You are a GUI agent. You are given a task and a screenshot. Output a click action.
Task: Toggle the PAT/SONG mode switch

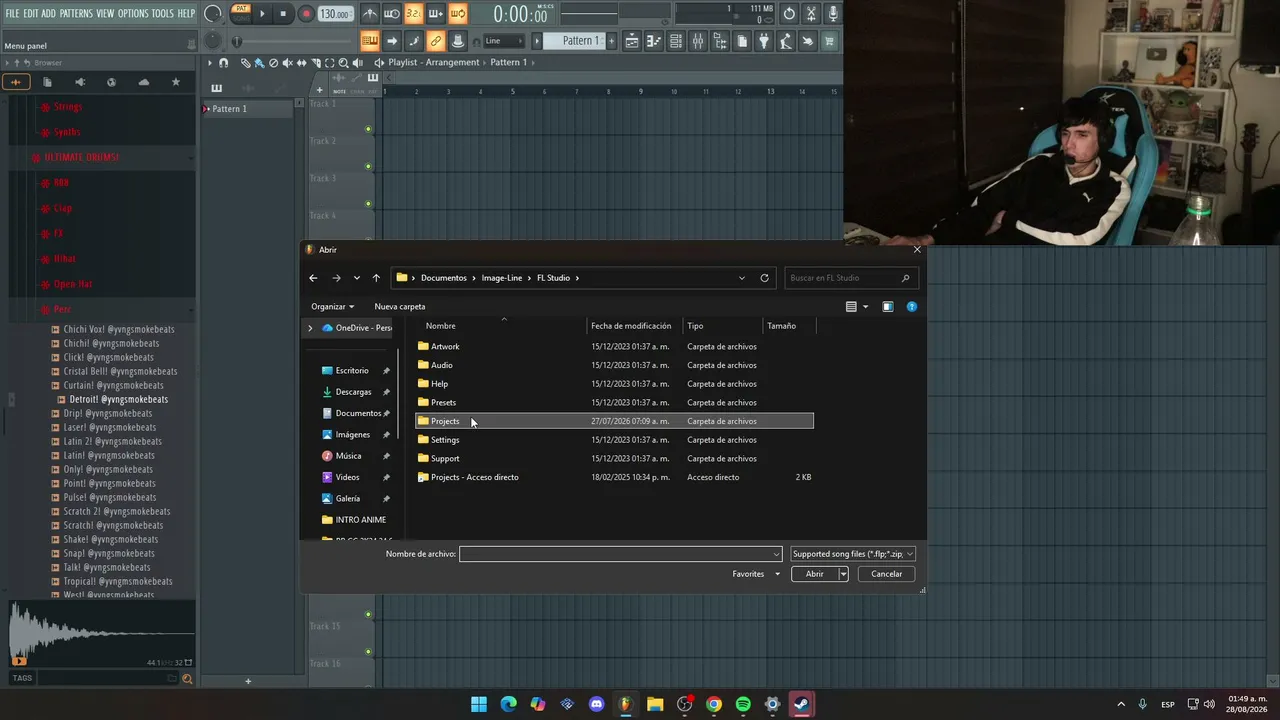[x=240, y=13]
